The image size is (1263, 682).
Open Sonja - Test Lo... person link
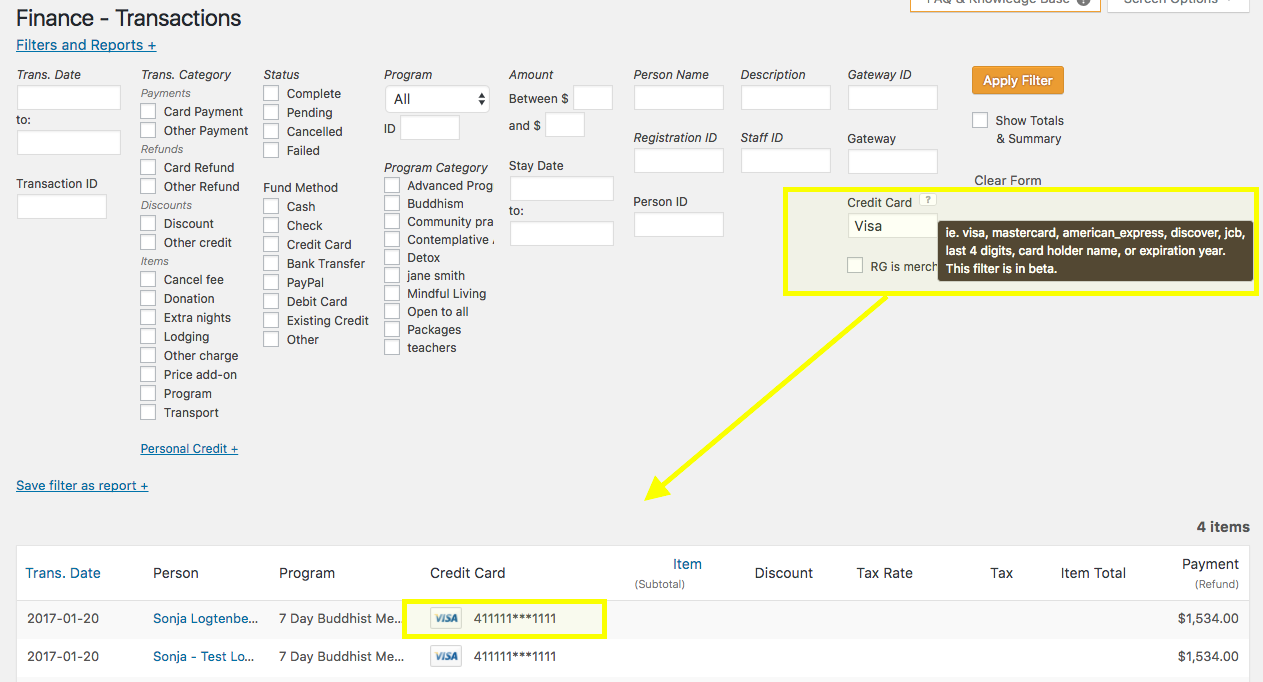pyautogui.click(x=203, y=656)
